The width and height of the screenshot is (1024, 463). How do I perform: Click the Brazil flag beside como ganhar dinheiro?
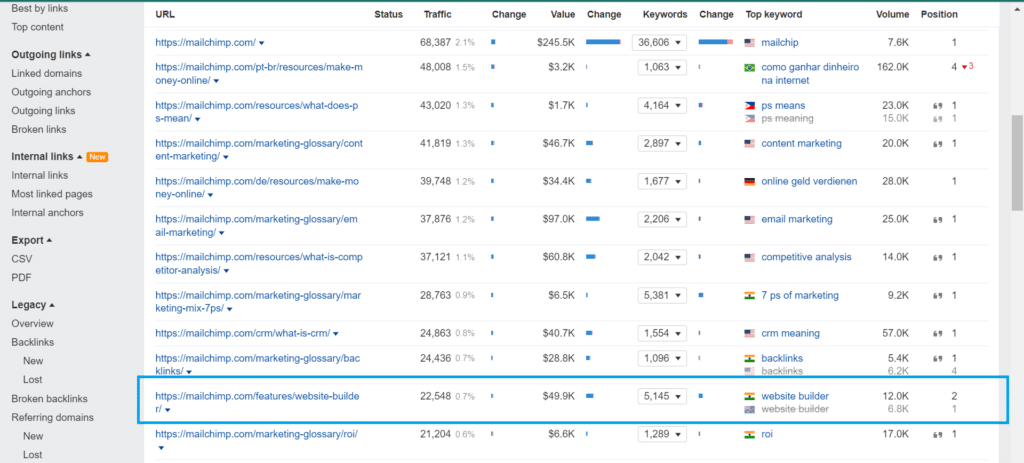750,67
